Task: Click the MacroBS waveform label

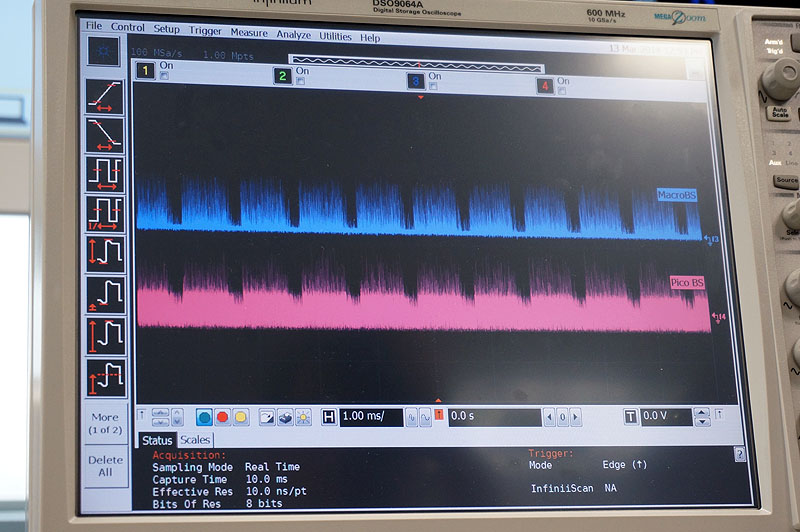Action: pos(677,195)
